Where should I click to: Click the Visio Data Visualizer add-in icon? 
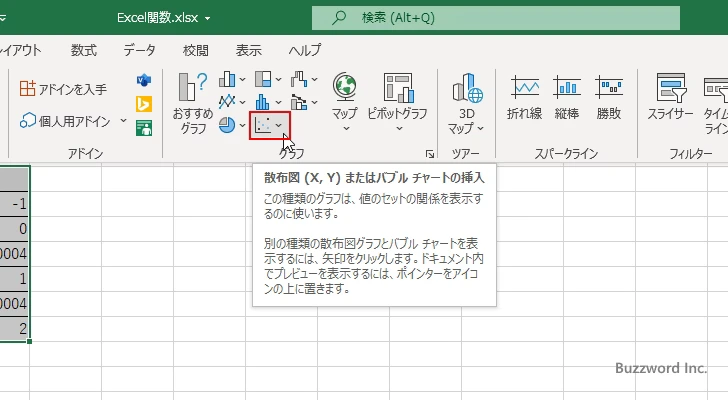click(144, 80)
